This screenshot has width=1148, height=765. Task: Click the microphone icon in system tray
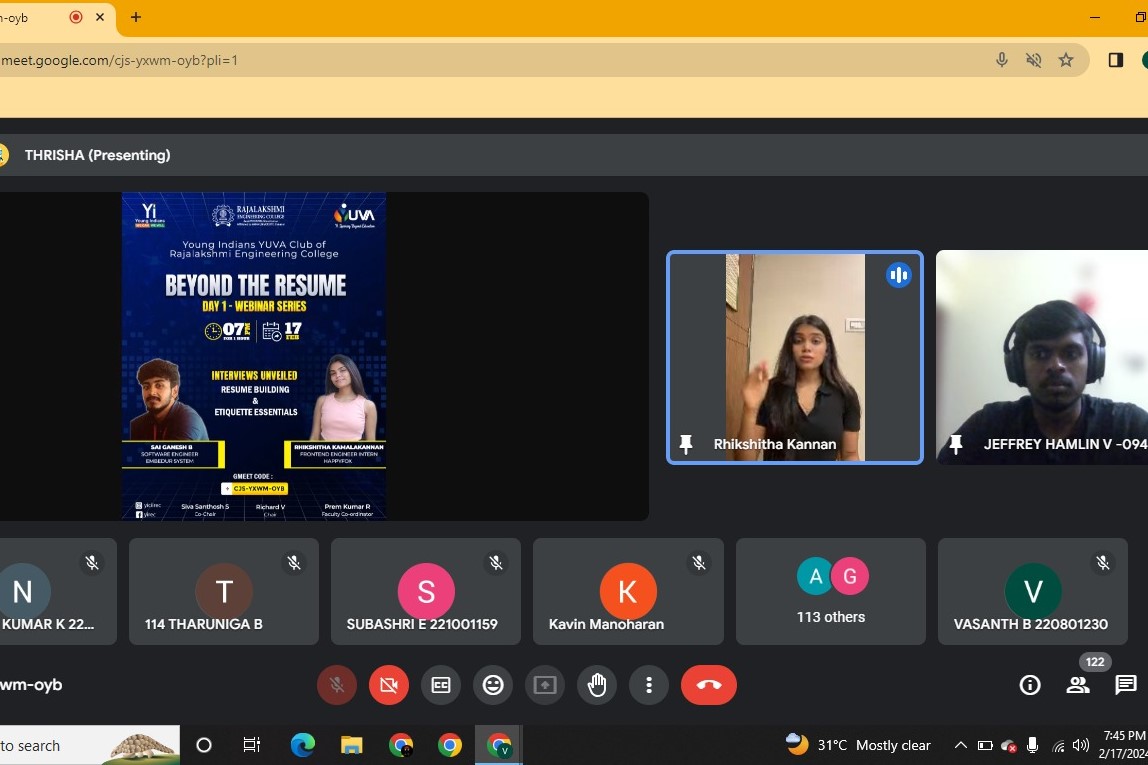[x=1032, y=745]
